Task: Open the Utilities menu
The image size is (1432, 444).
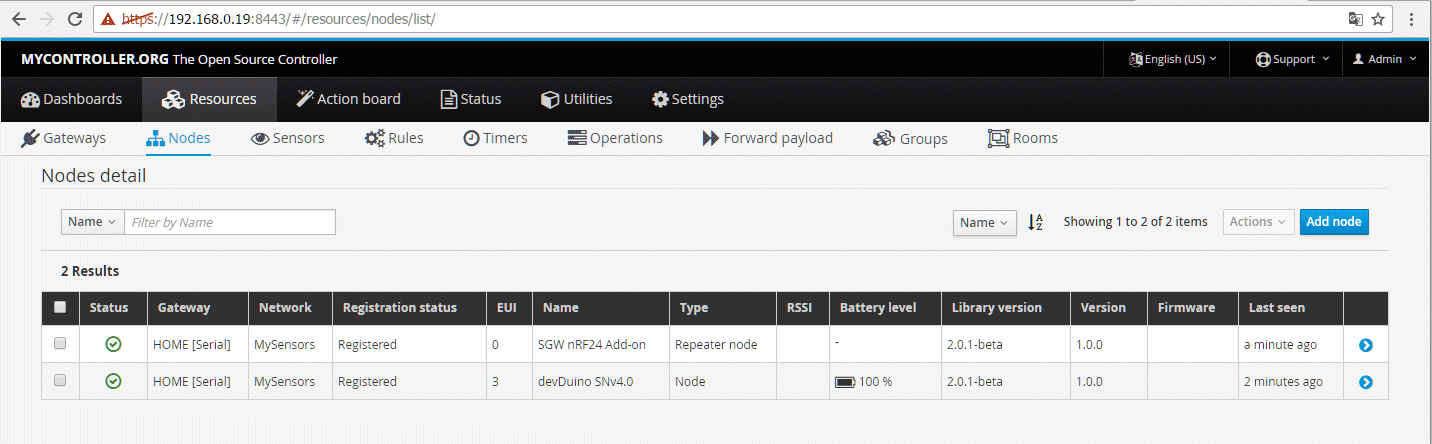Action: click(577, 99)
